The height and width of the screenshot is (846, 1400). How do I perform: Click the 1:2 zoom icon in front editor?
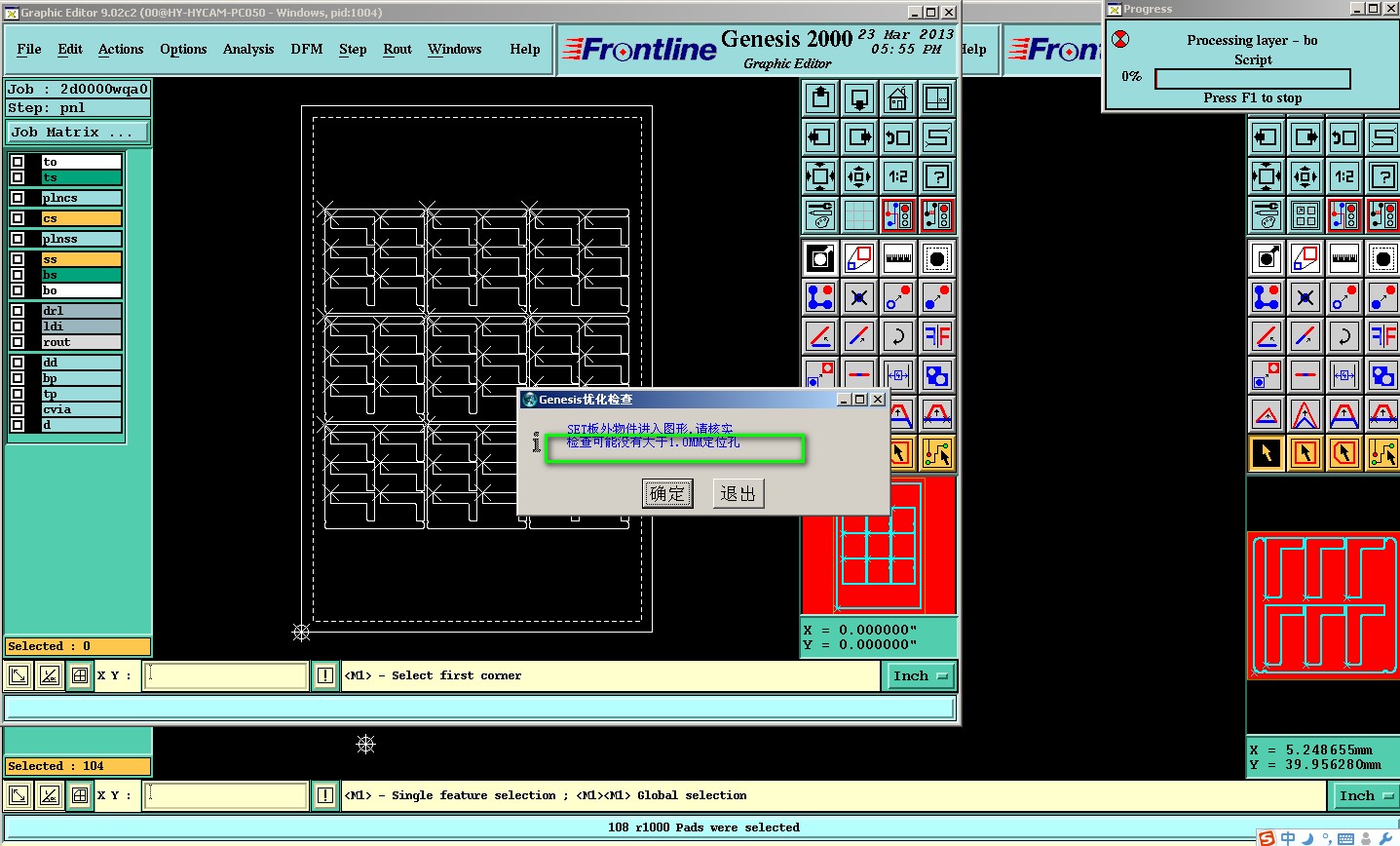[898, 176]
